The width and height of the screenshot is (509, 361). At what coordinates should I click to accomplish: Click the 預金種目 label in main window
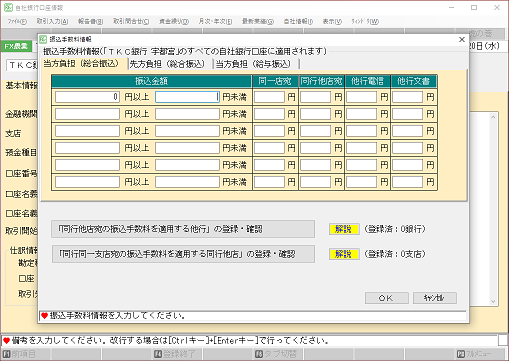click(21, 153)
